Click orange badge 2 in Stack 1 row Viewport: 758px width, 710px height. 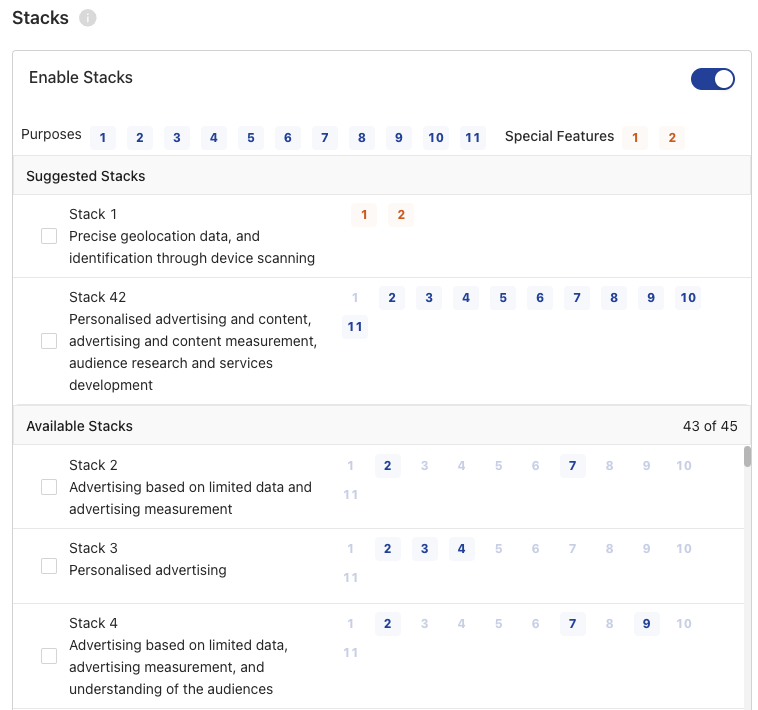click(x=401, y=215)
